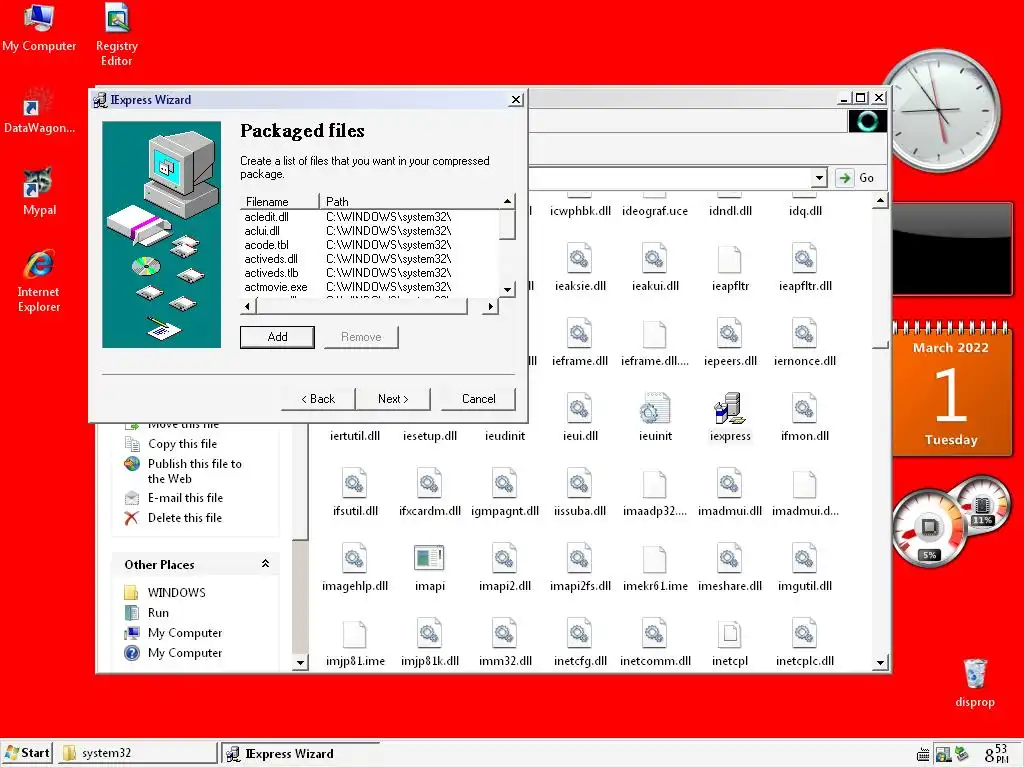Click the Next button in the wizard
The image size is (1024, 768).
click(392, 399)
